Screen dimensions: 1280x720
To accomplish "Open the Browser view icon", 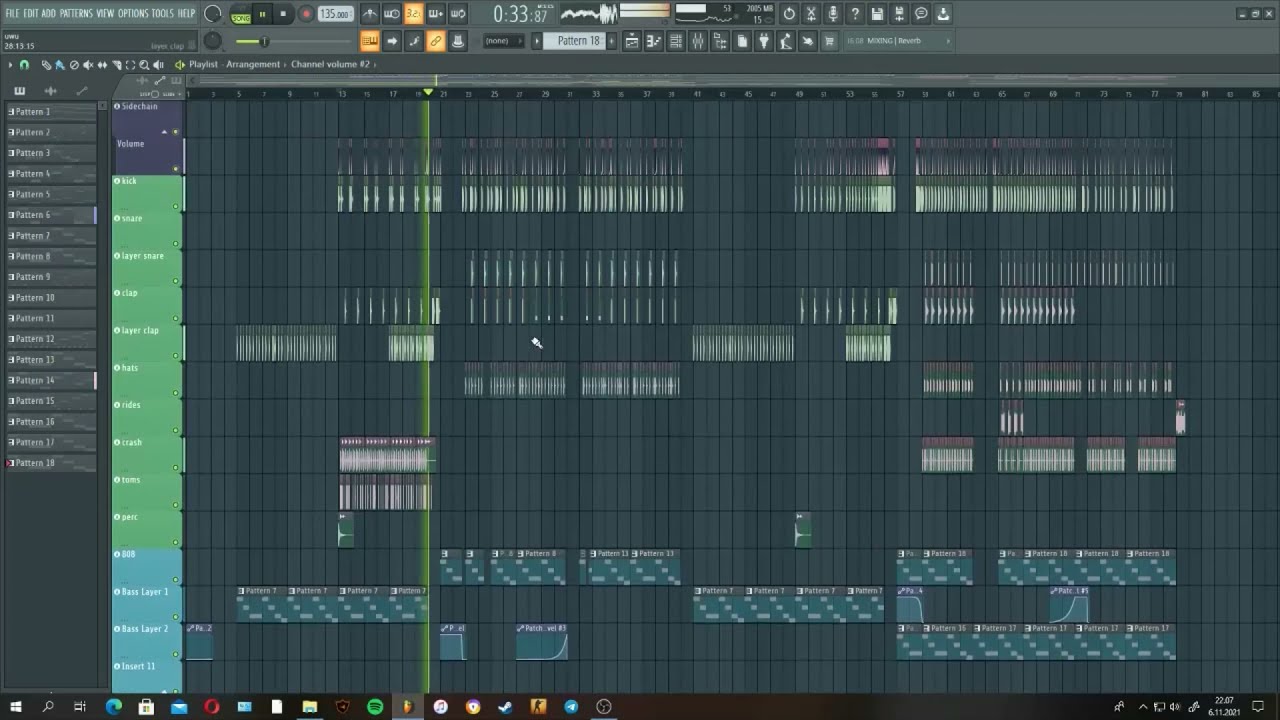I will [x=720, y=41].
